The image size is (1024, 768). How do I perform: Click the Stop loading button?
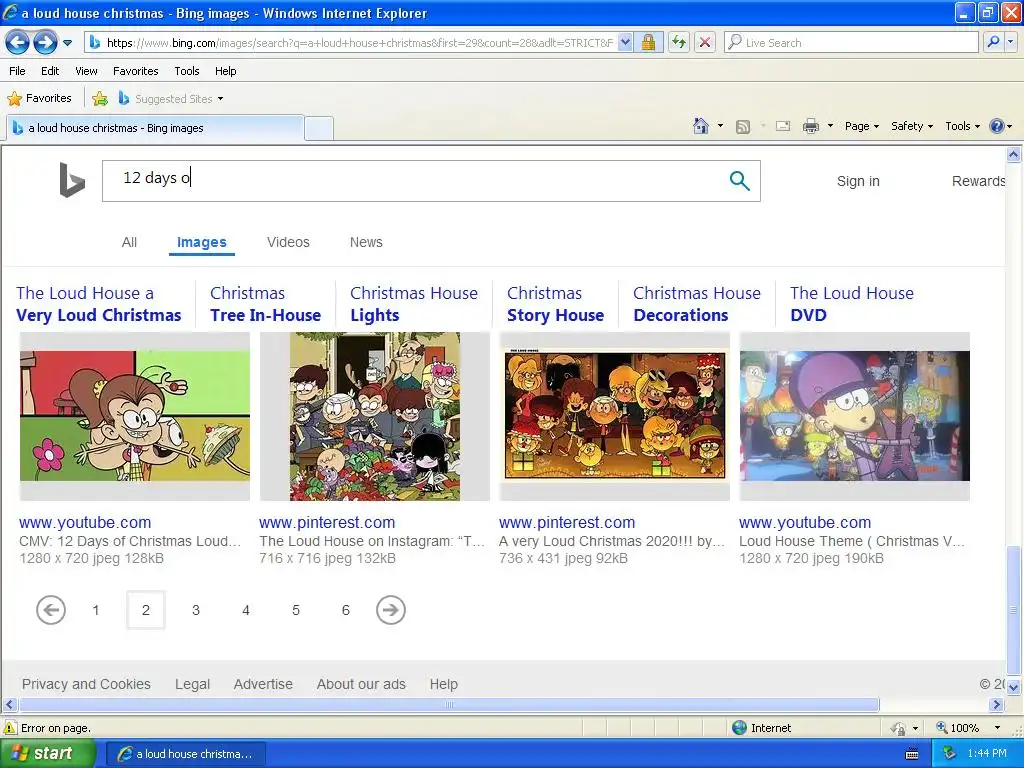coord(705,43)
